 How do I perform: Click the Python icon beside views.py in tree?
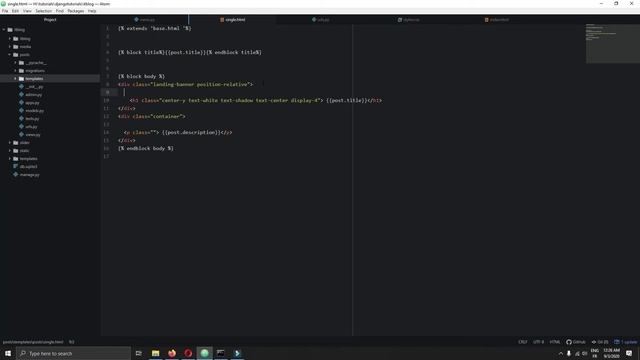click(21, 135)
